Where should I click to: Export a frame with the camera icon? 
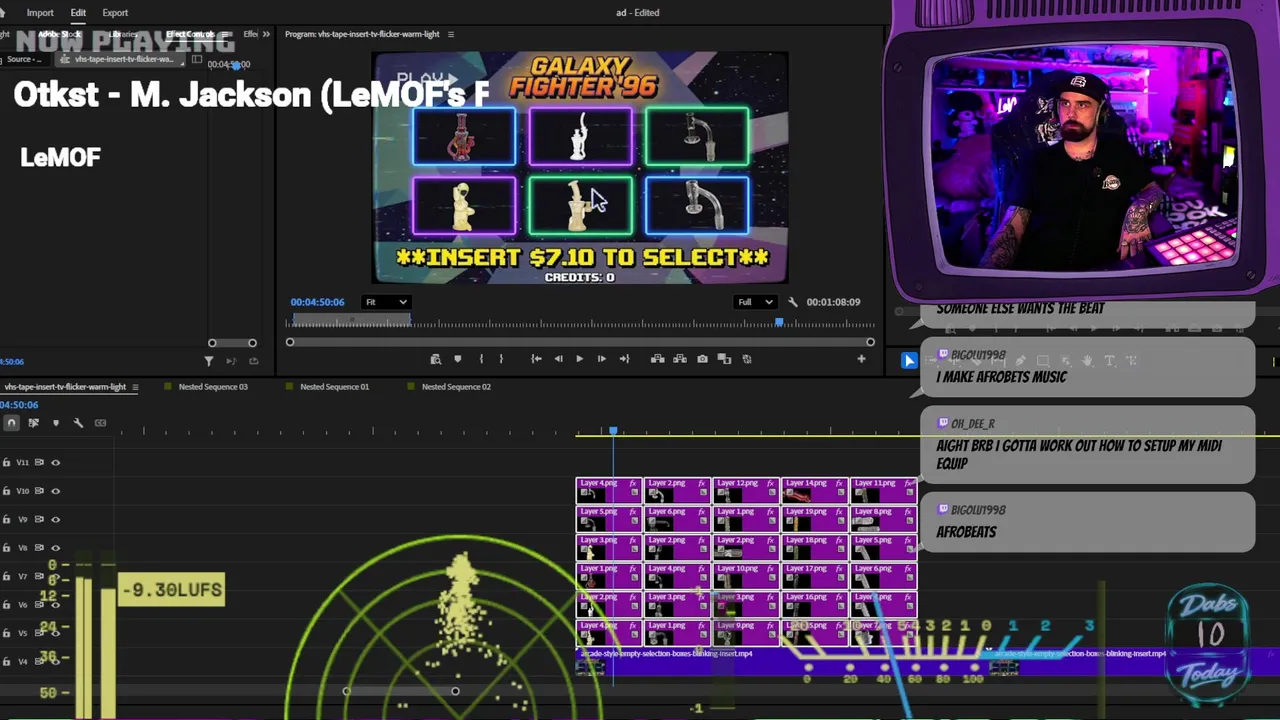point(702,359)
